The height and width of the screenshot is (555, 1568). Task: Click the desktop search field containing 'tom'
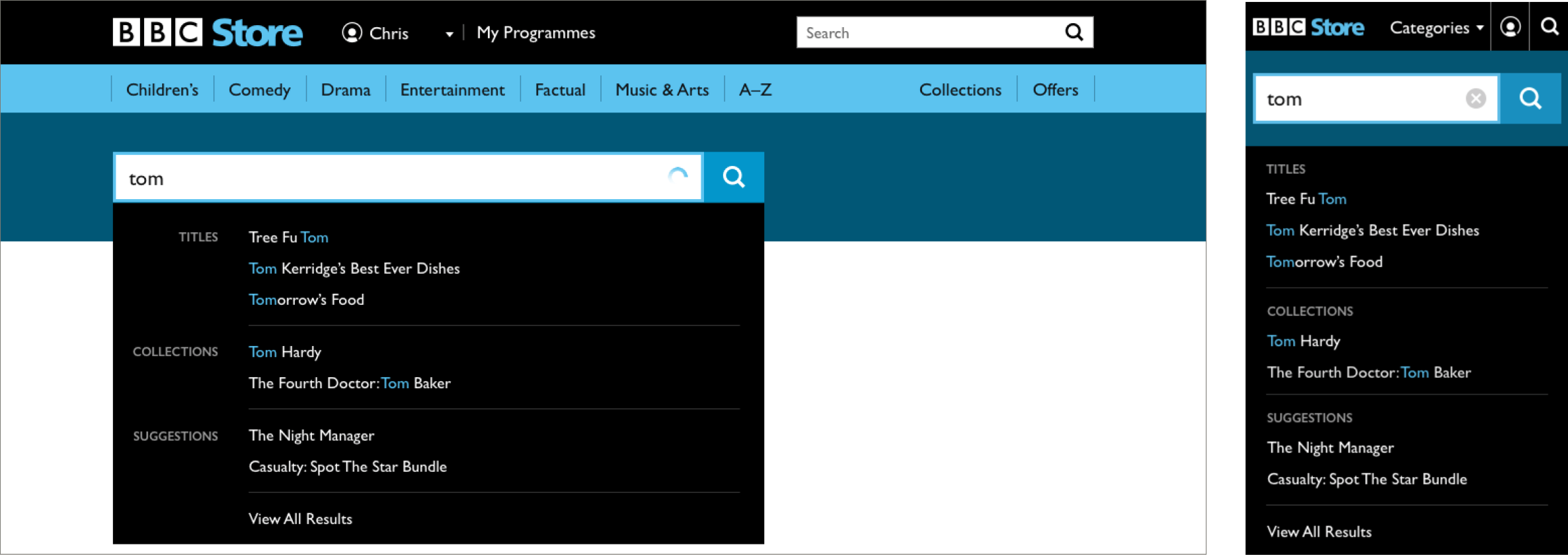click(x=408, y=177)
